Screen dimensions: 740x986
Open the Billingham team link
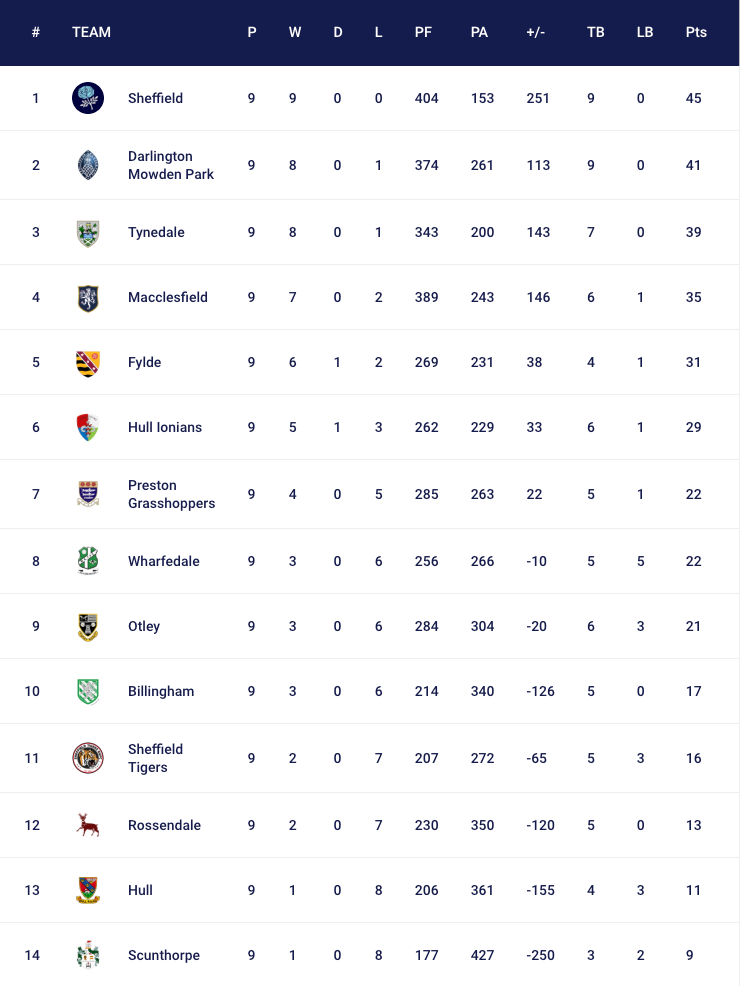coord(161,691)
